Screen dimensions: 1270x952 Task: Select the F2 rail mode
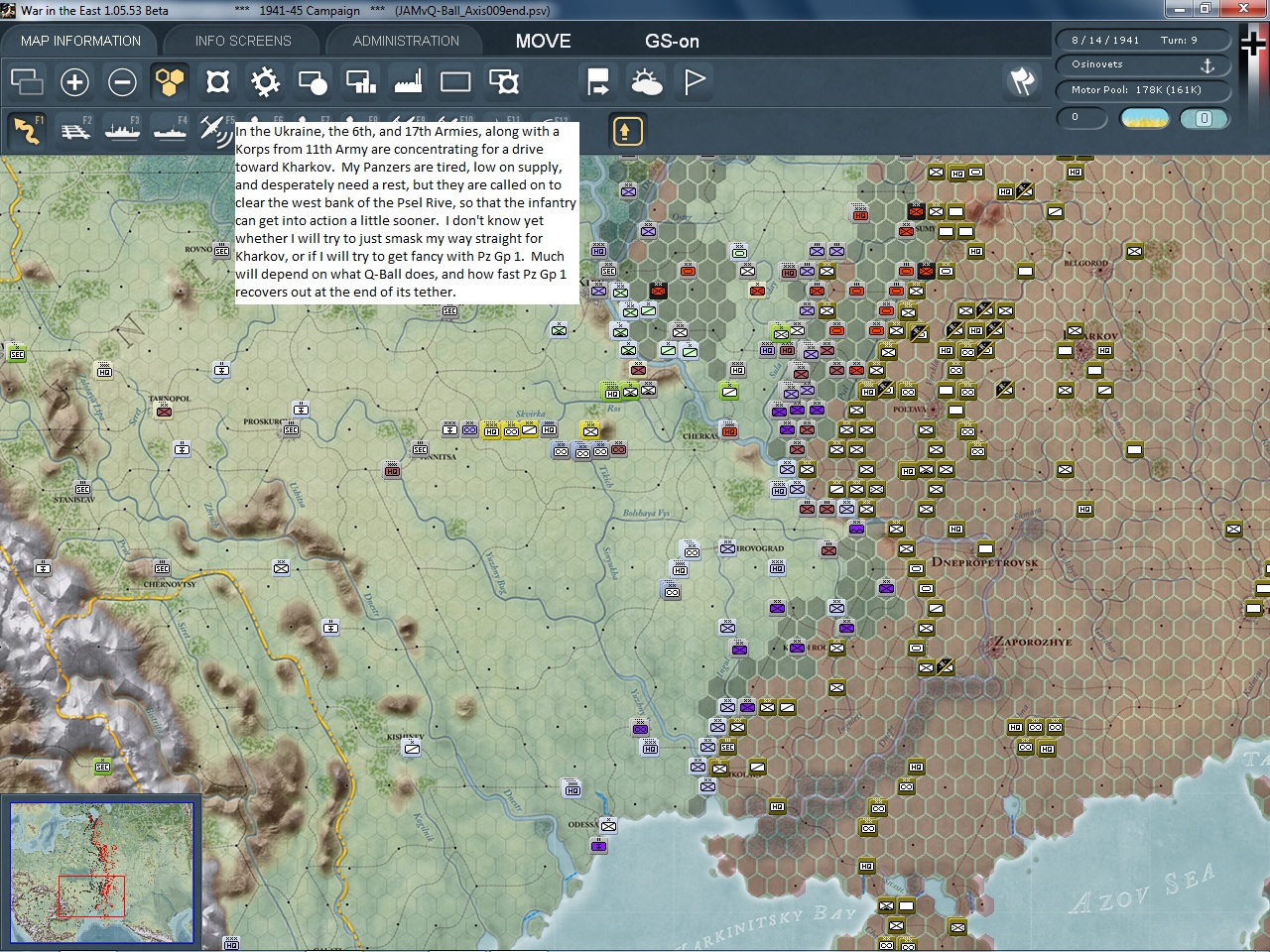click(x=74, y=130)
